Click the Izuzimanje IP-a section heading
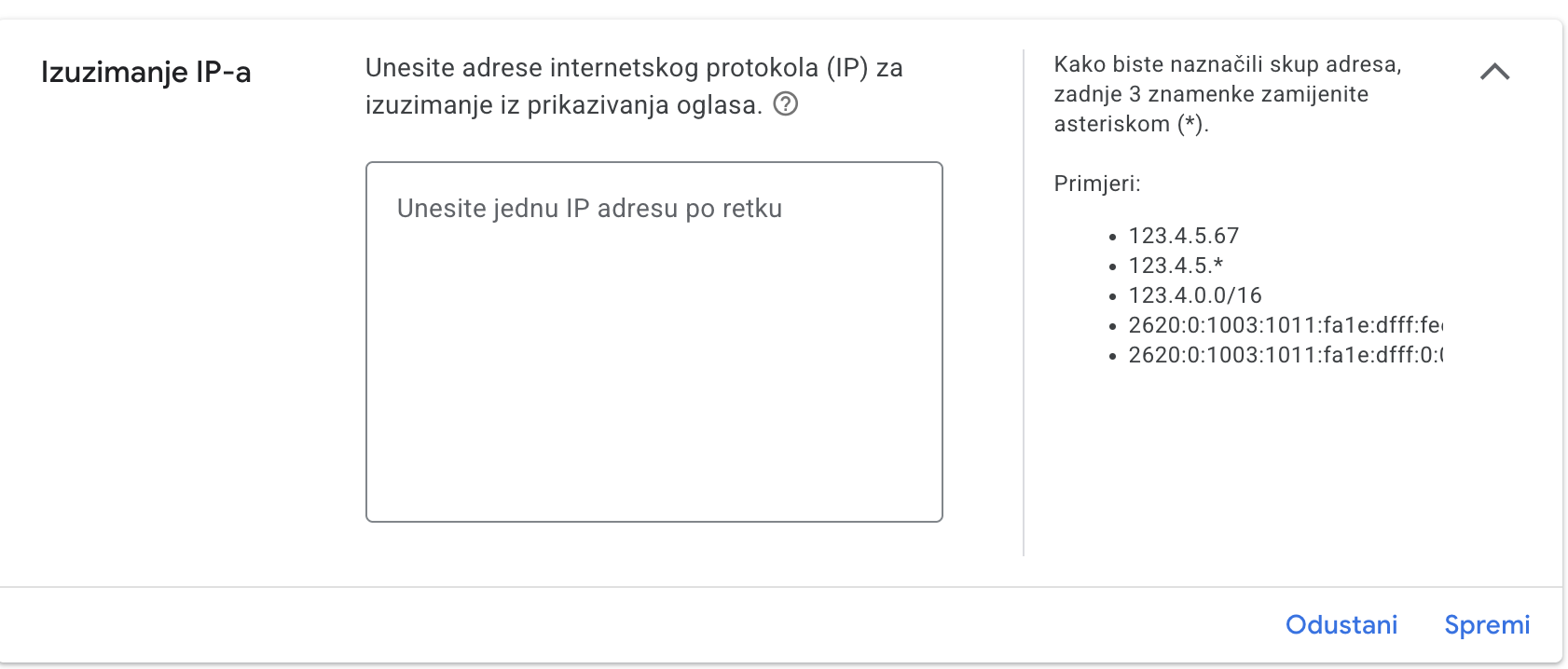This screenshot has width=1568, height=669. pyautogui.click(x=146, y=72)
